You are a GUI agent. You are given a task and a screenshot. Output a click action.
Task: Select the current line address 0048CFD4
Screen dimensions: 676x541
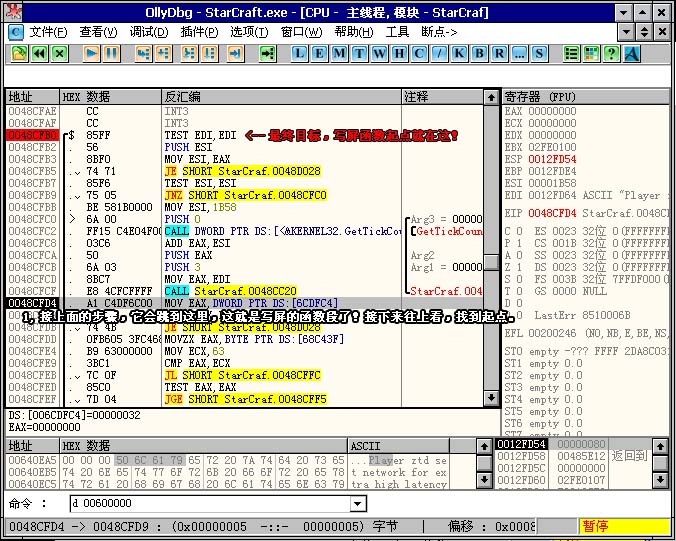tap(33, 303)
